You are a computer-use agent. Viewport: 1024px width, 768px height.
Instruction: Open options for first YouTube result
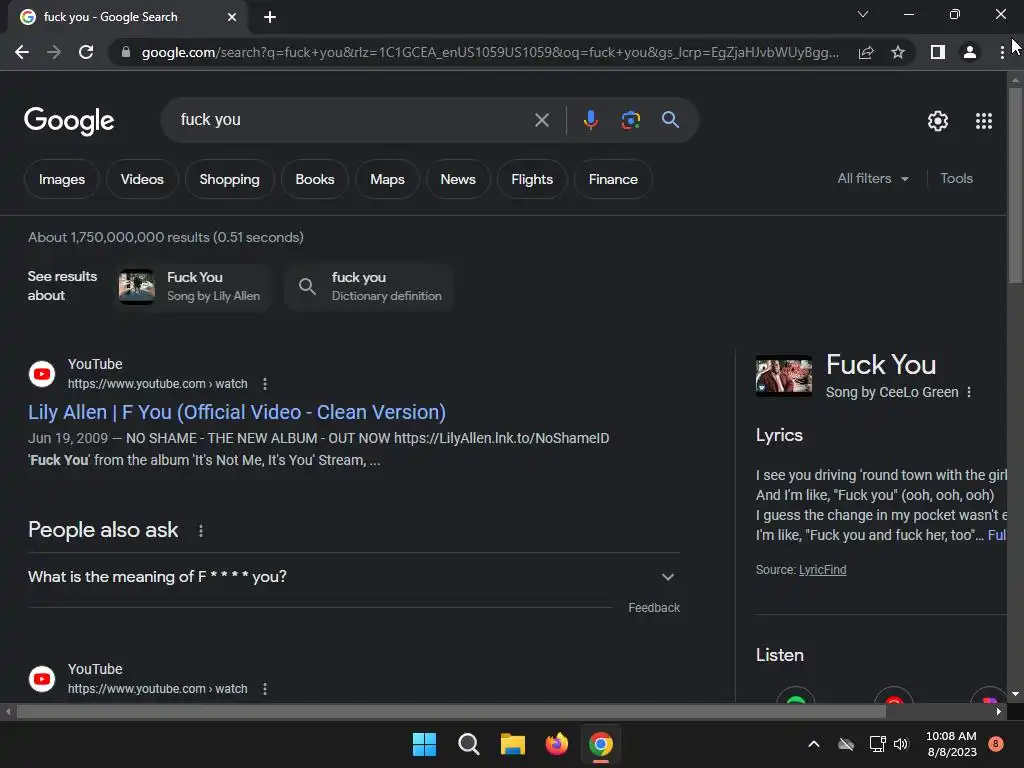click(x=264, y=384)
